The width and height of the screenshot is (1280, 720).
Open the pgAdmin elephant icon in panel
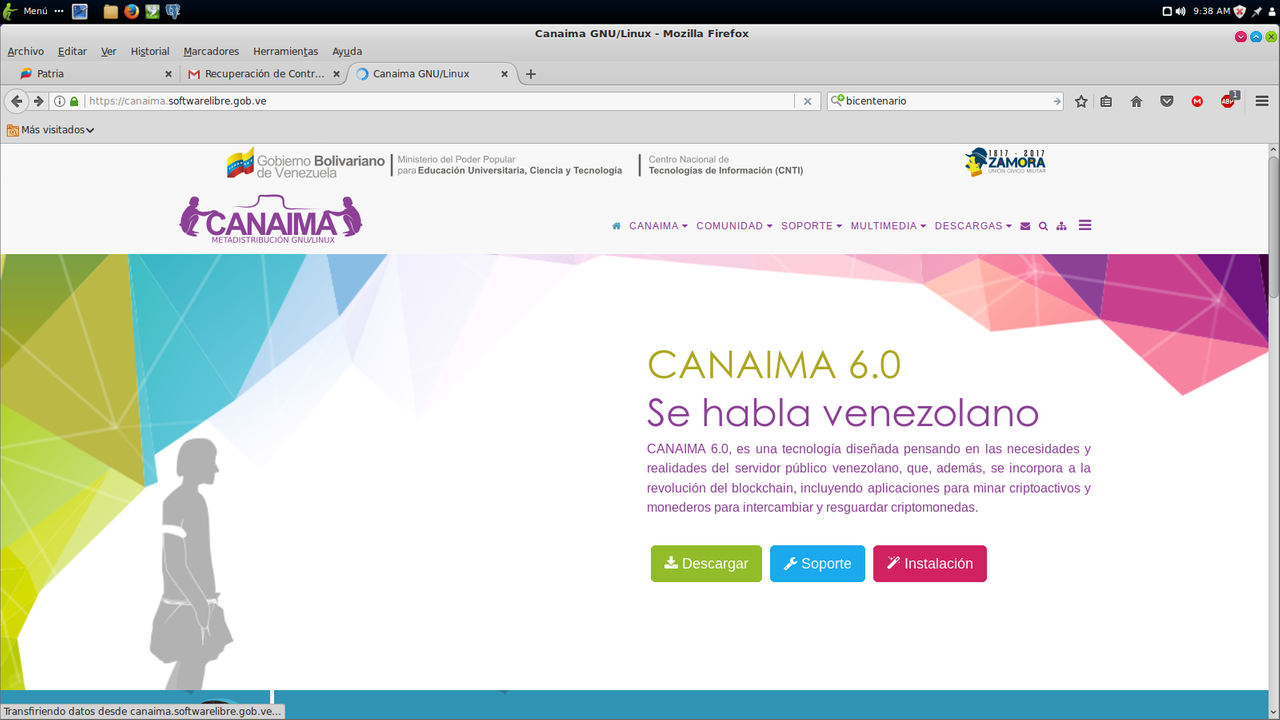tap(174, 12)
